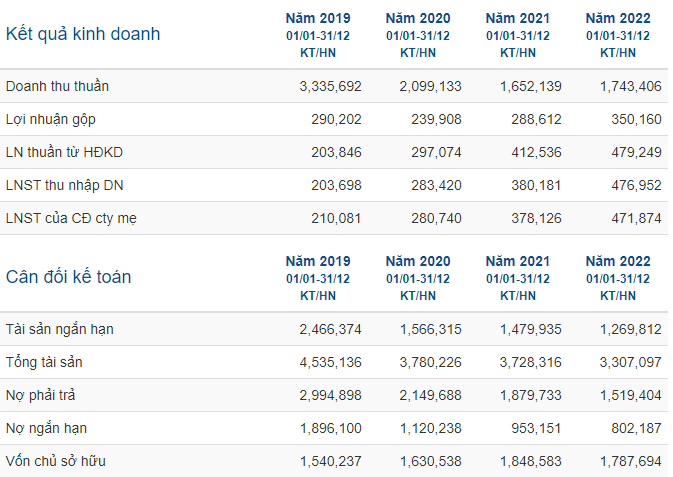Select Năm 2020 column header in Cân đối kế toán

coord(418,278)
